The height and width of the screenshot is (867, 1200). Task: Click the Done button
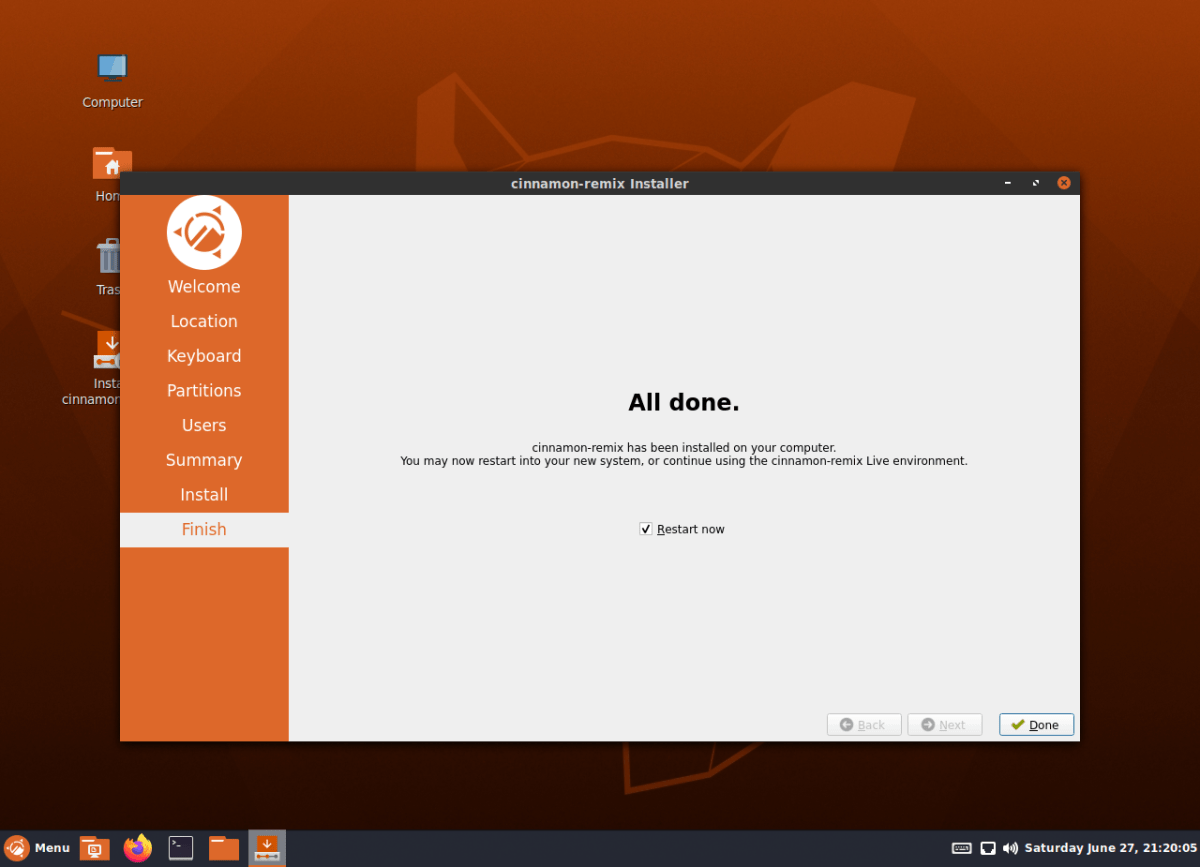(x=1036, y=725)
